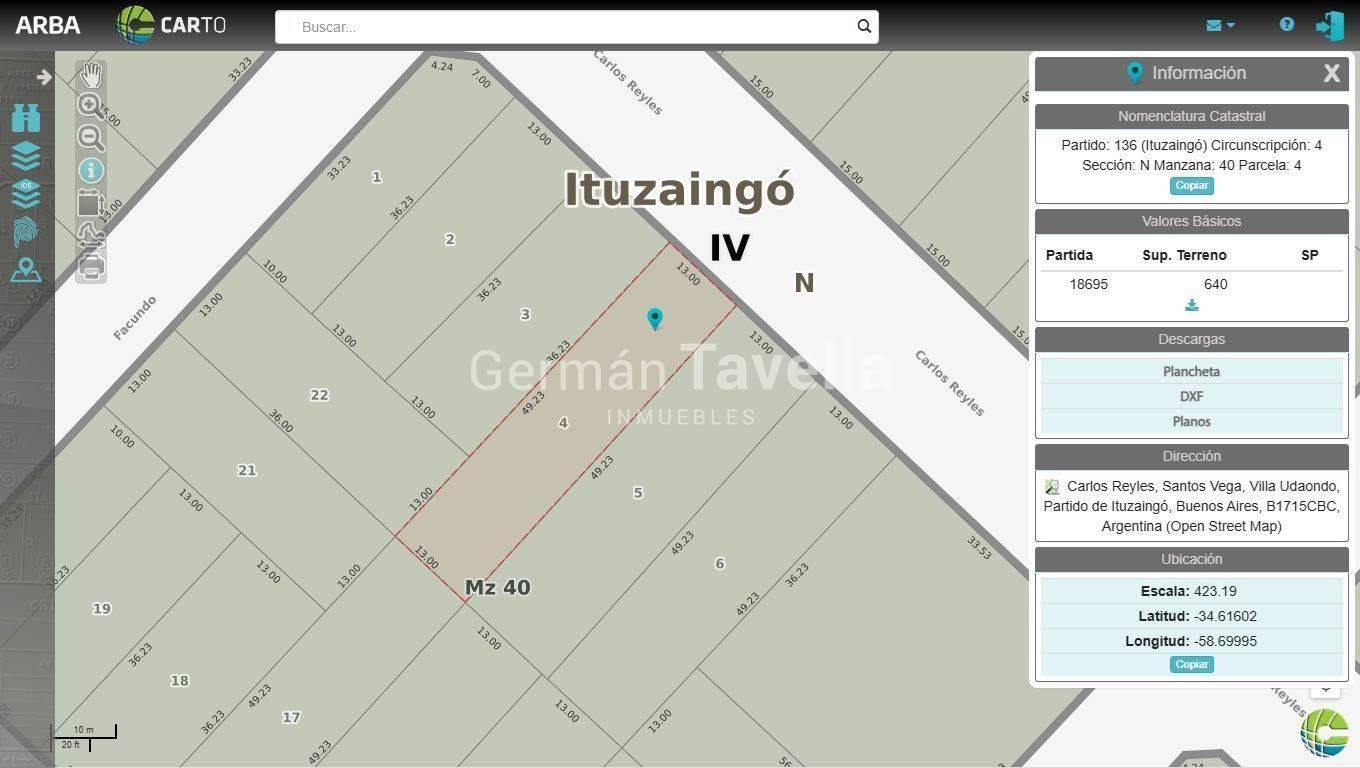The image size is (1360, 768).
Task: Click the help question mark icon
Action: point(1287,25)
